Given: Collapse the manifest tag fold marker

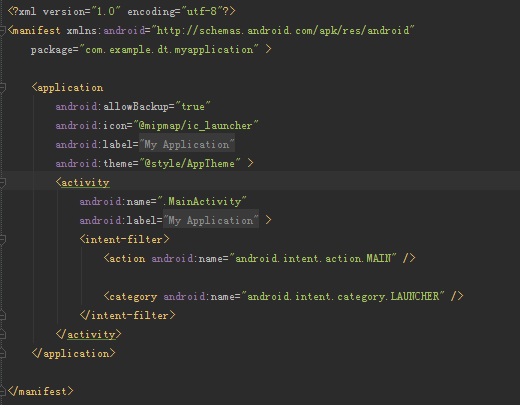Looking at the screenshot, I should (x=2, y=31).
